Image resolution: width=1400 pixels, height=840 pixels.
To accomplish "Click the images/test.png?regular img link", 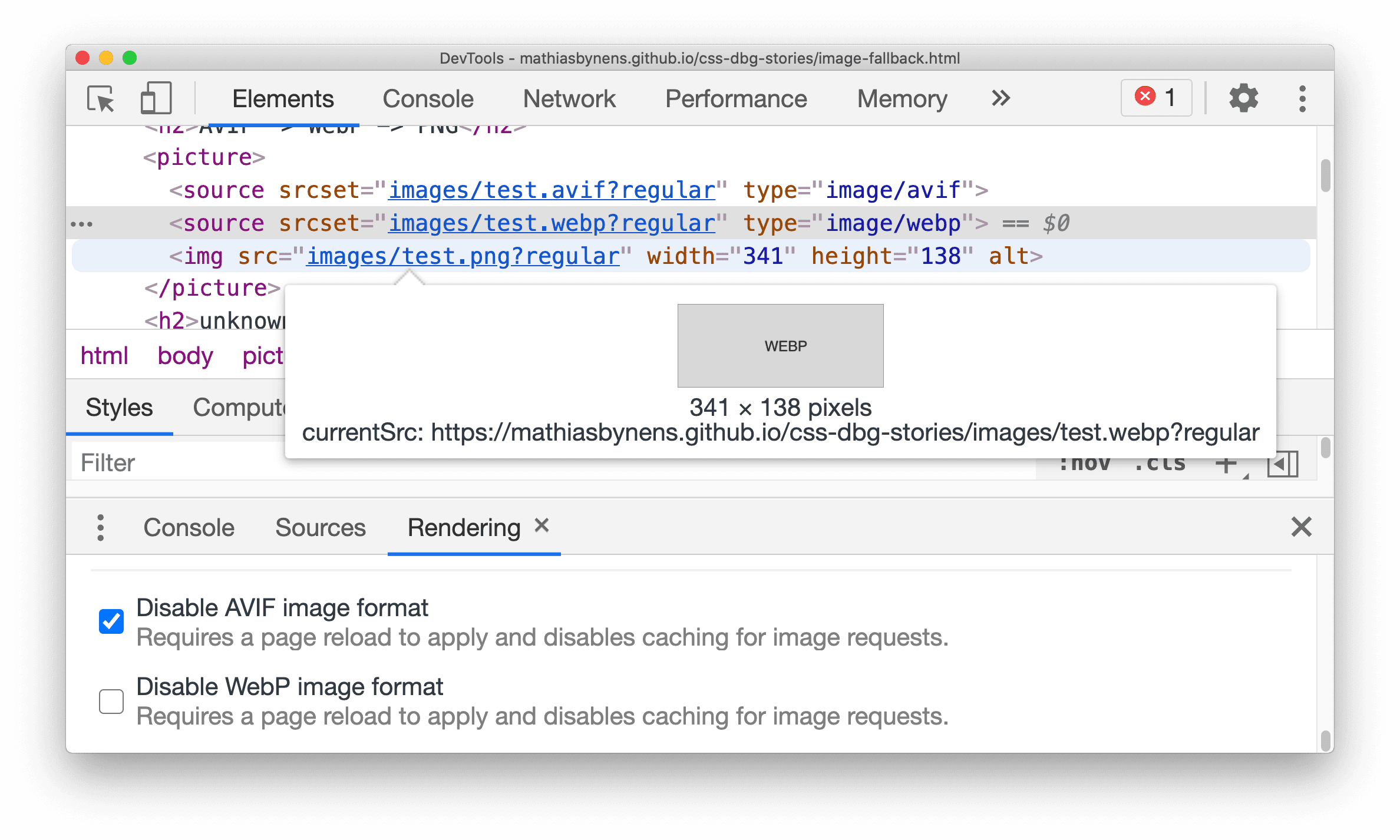I will coord(463,257).
